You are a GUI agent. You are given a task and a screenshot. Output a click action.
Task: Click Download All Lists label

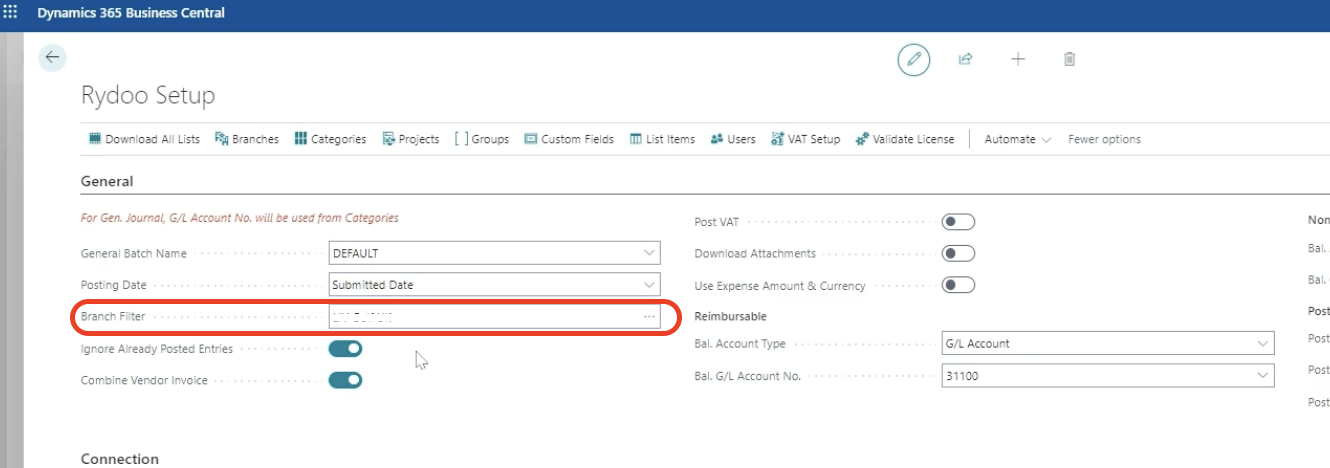[x=152, y=139]
